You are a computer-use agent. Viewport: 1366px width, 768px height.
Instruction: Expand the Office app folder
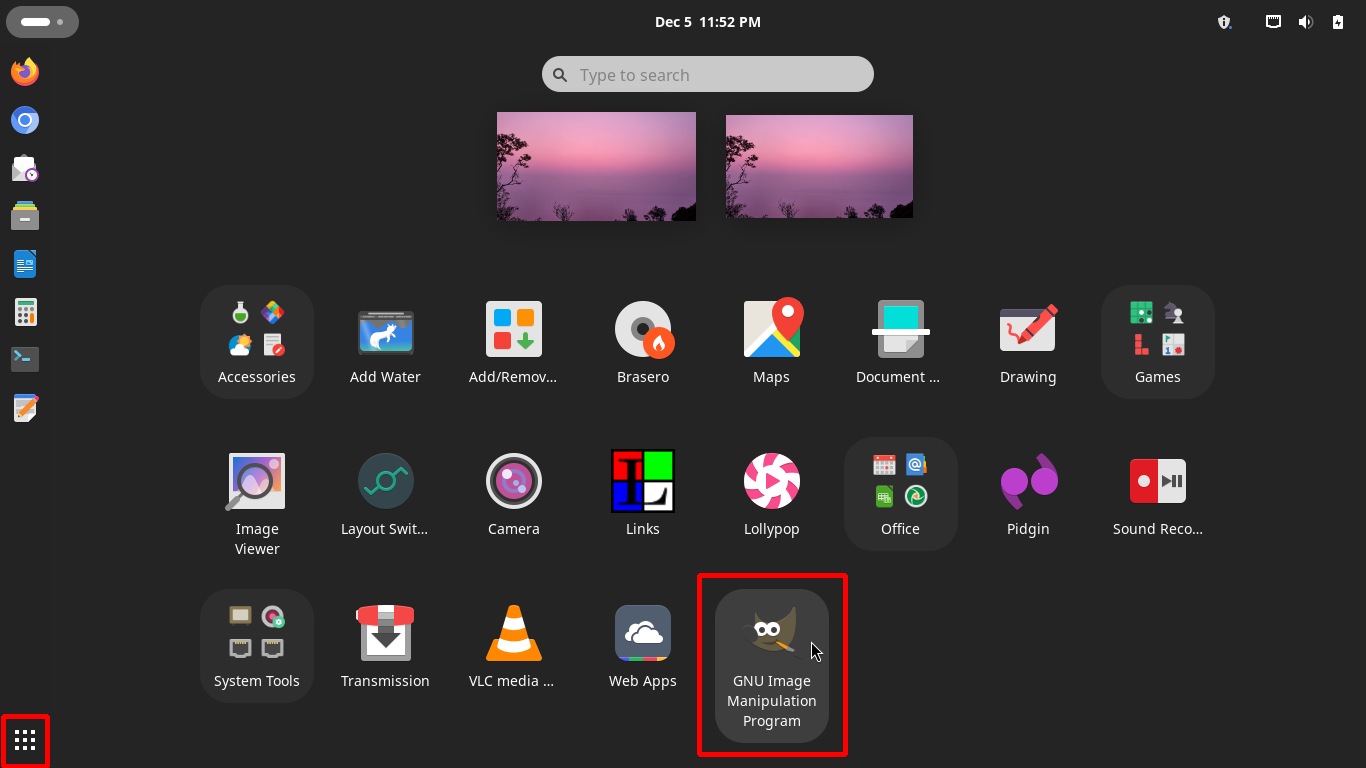pyautogui.click(x=900, y=494)
